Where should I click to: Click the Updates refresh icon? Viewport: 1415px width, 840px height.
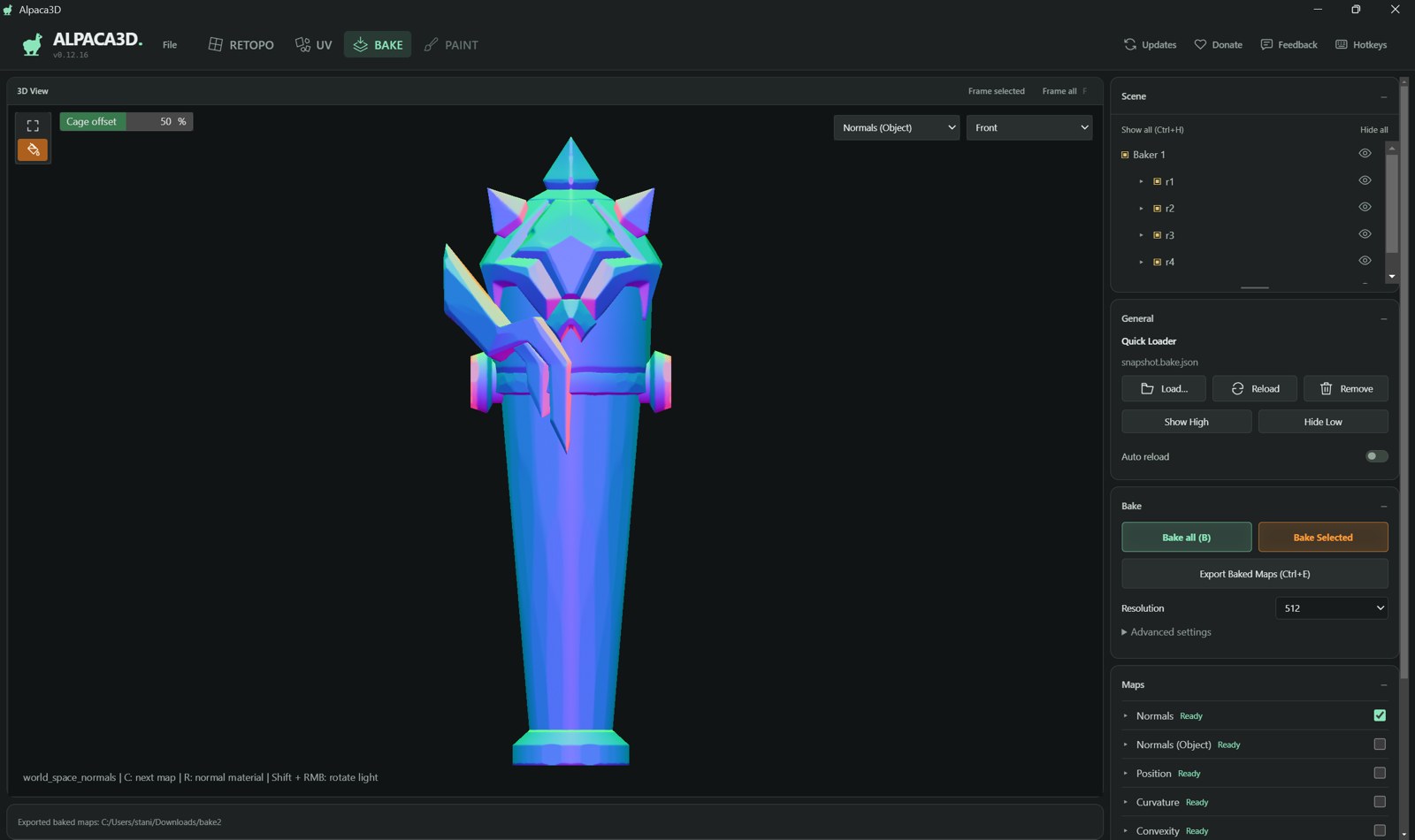click(x=1130, y=44)
